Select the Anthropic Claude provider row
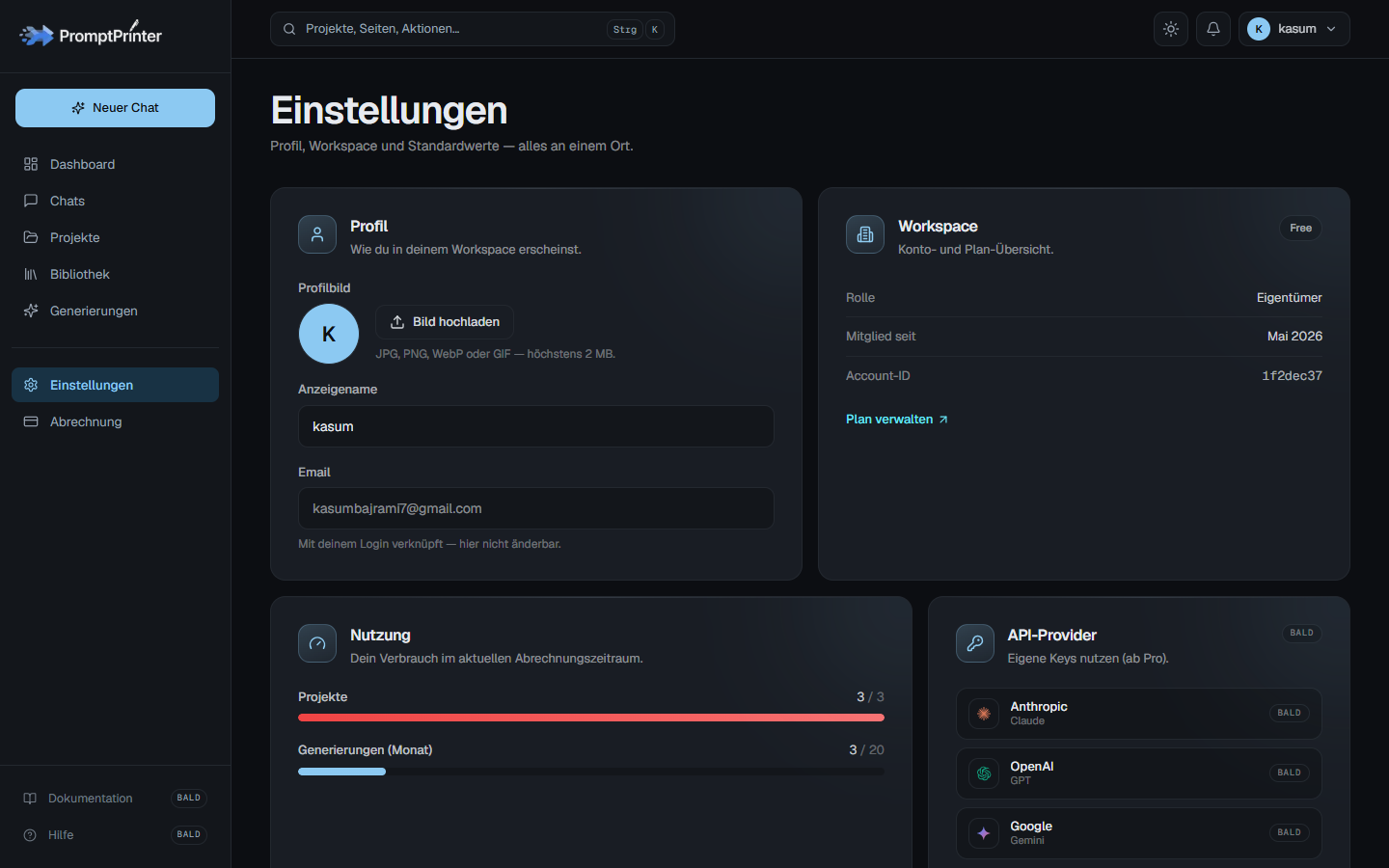Viewport: 1389px width, 868px height. 1139,714
